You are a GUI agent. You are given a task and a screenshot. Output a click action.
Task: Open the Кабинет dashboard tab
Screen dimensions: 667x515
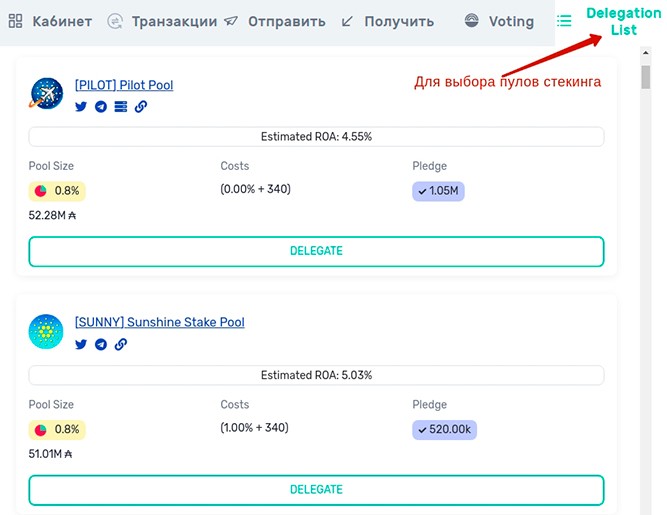pos(50,21)
